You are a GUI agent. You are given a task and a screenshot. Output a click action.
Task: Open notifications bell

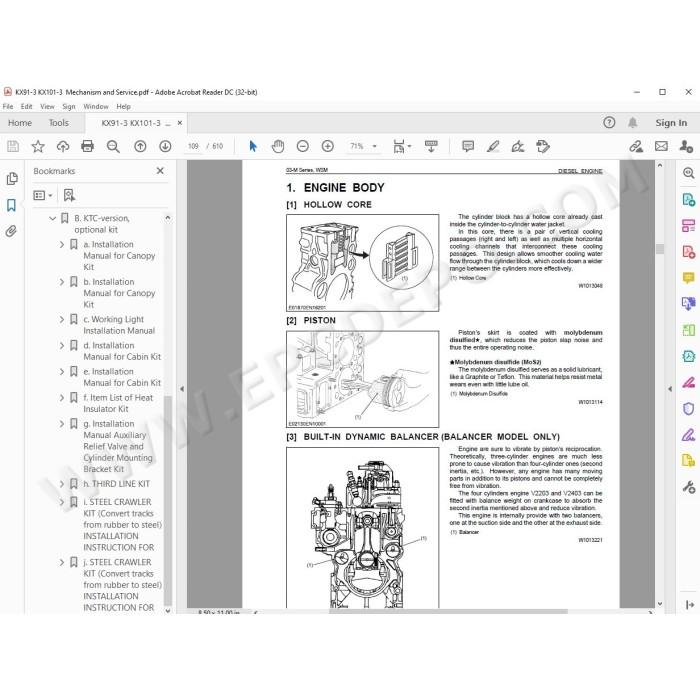click(x=633, y=122)
